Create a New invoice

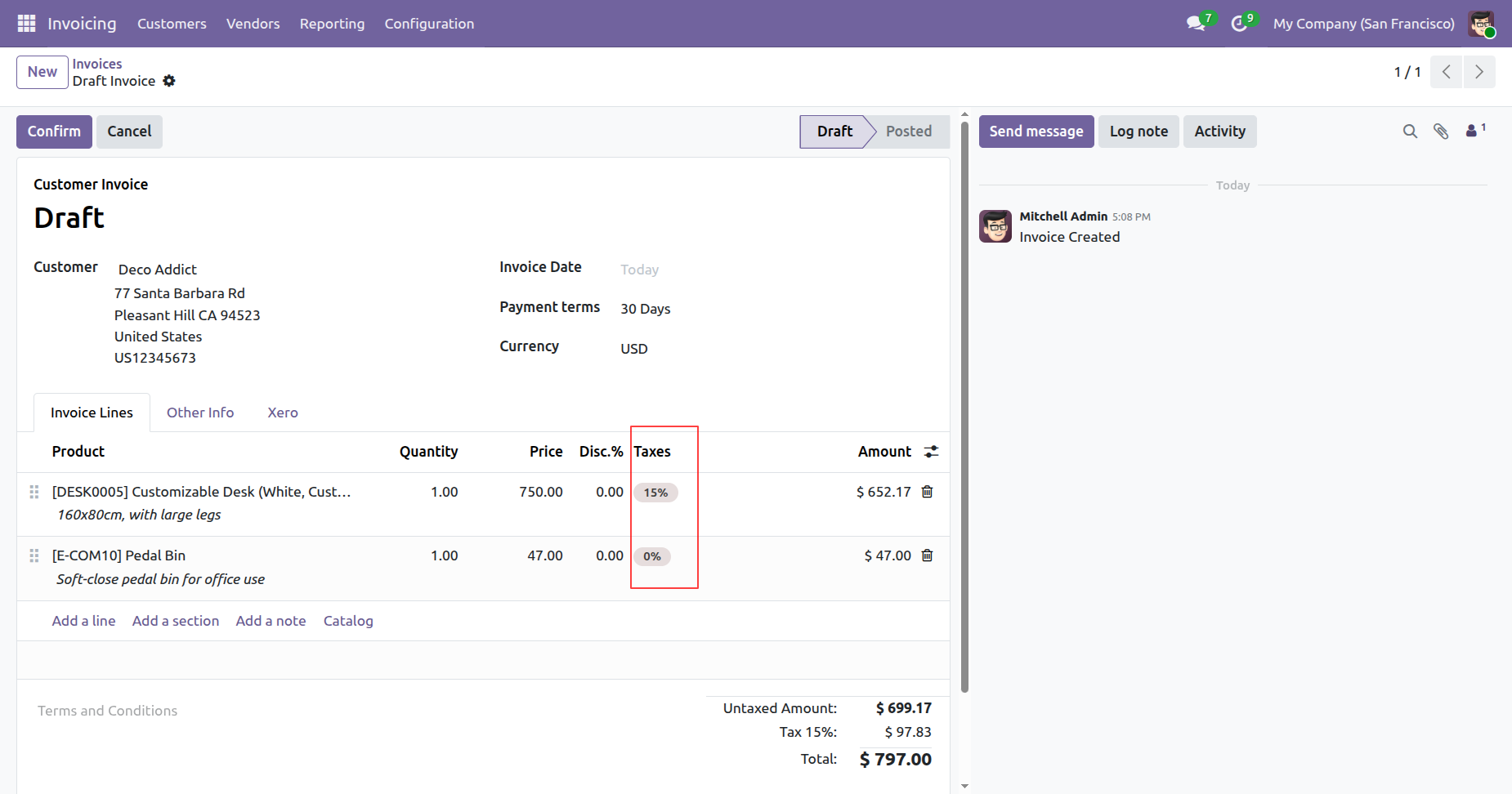coord(42,72)
